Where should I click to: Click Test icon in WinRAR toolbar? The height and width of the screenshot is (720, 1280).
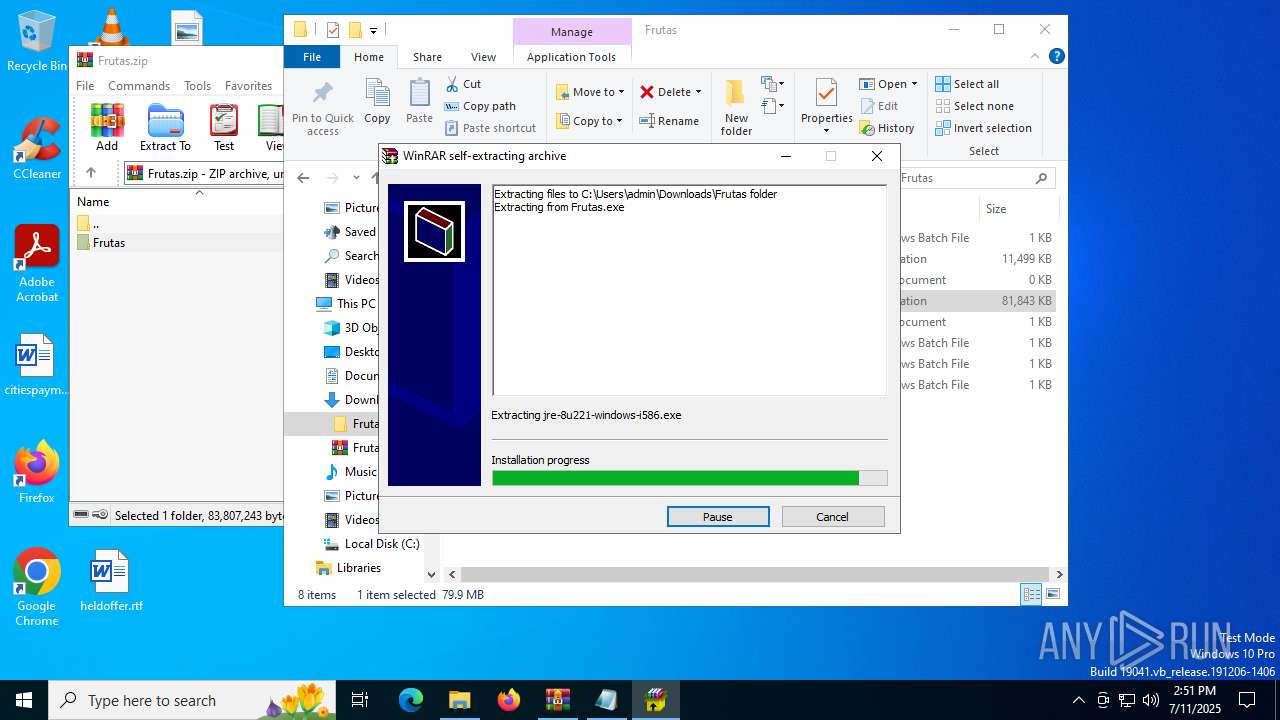(x=224, y=128)
